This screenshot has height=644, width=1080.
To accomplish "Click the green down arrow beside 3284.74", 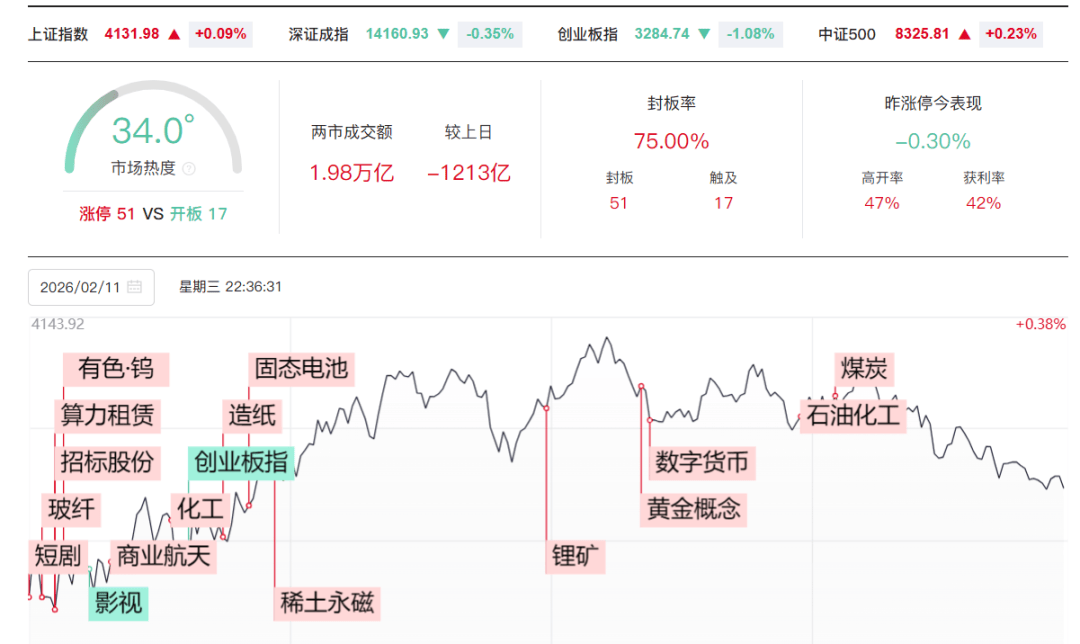I will click(704, 34).
